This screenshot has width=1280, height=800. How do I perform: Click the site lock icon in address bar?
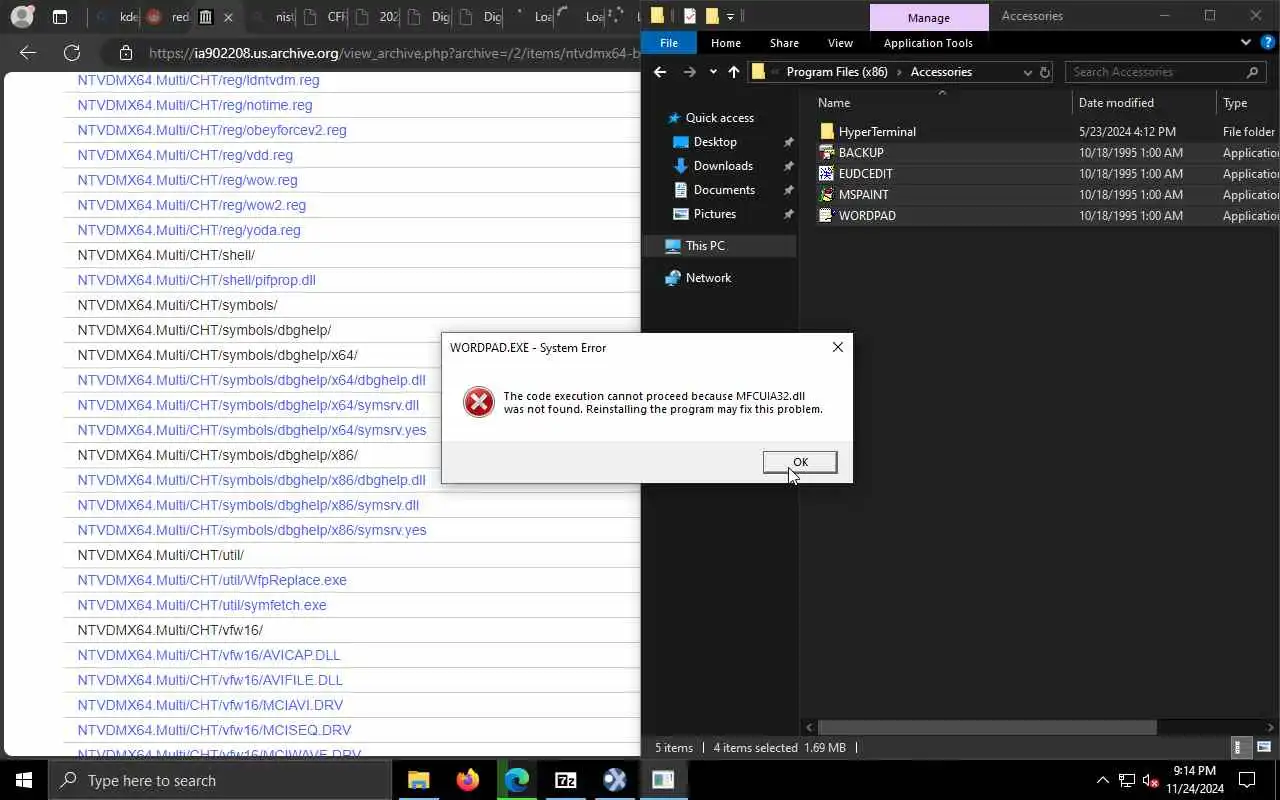125,53
